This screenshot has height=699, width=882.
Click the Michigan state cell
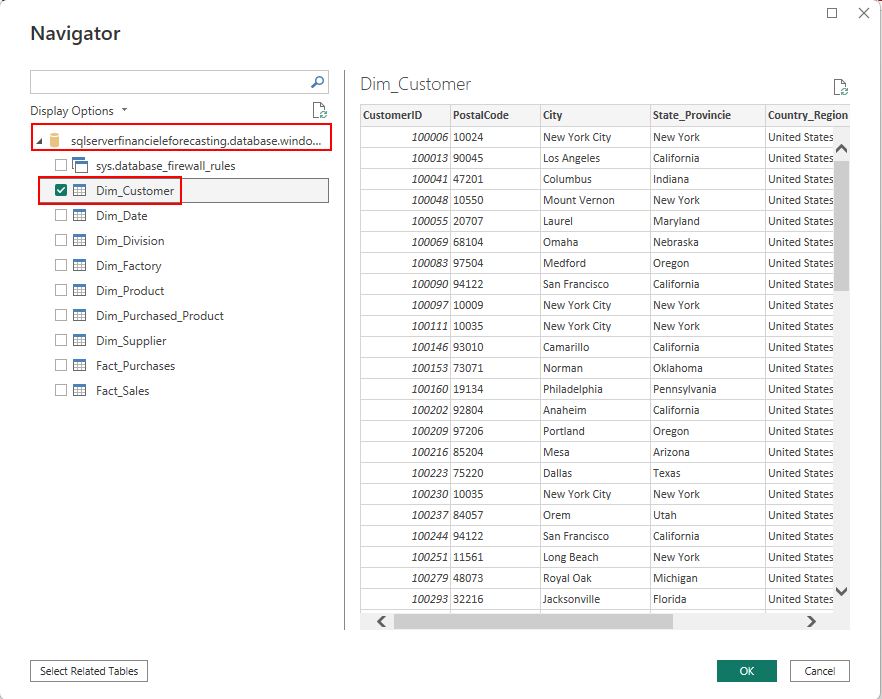[x=708, y=578]
